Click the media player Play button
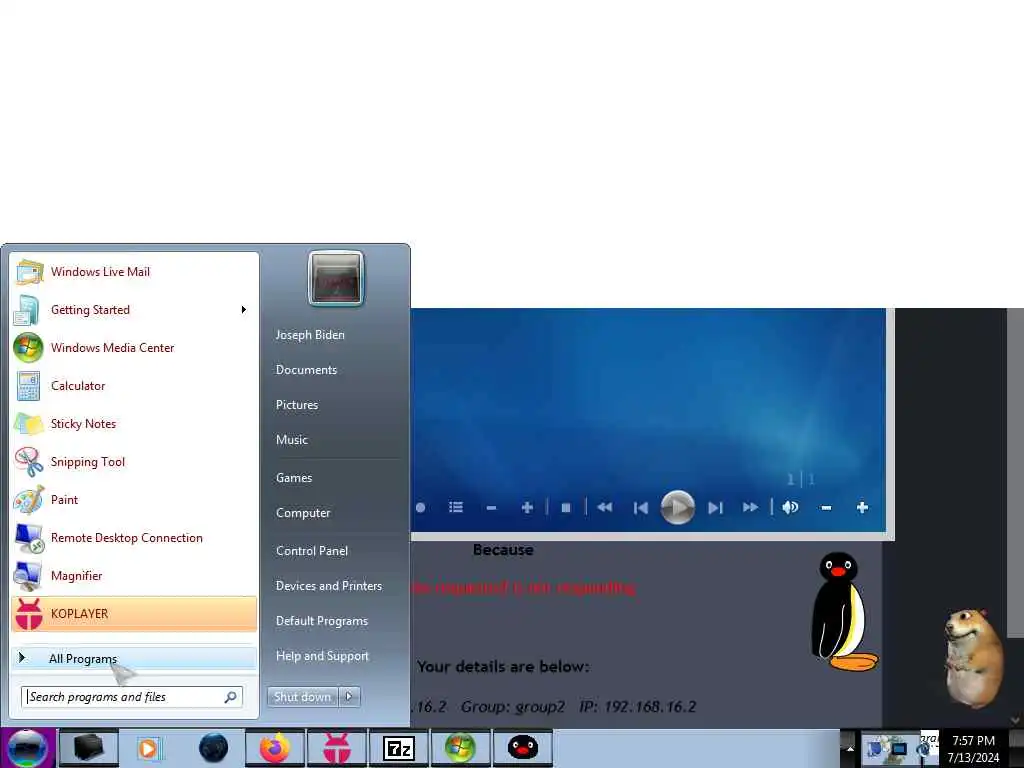 tap(677, 507)
